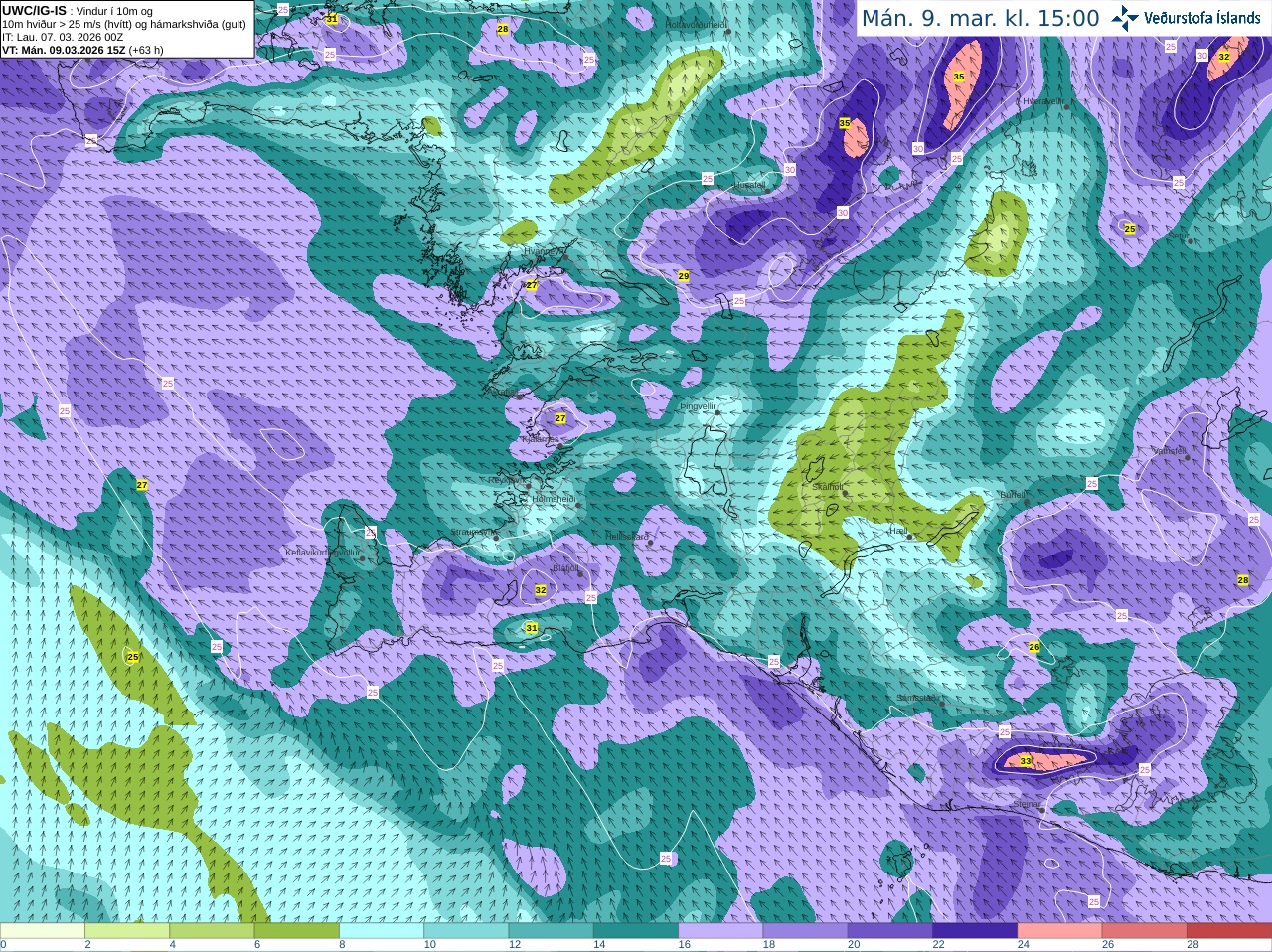The width and height of the screenshot is (1272, 952).
Task: Click the Hveravellir station label
Action: pos(1043,101)
